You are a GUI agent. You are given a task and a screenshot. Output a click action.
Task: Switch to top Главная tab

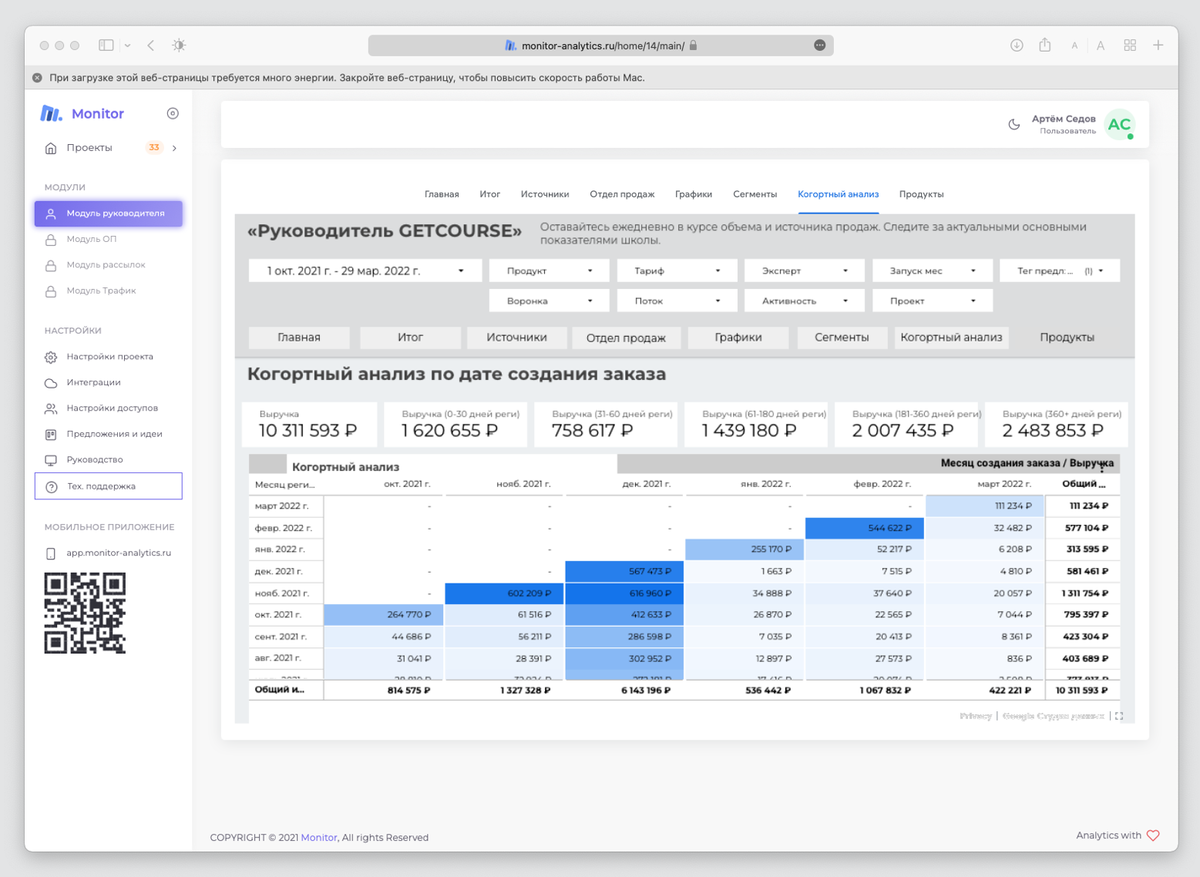(x=442, y=194)
